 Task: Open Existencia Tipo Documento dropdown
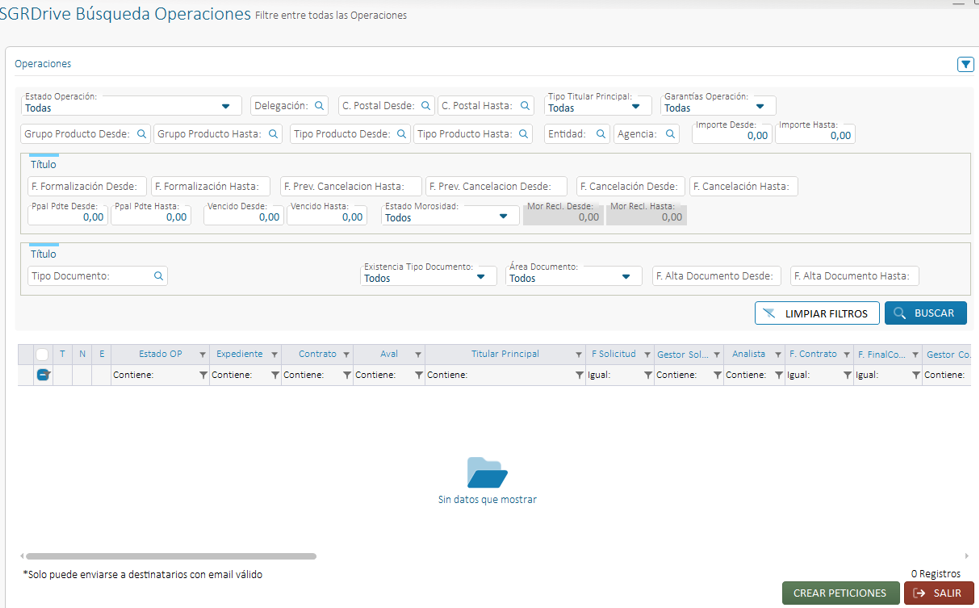[481, 277]
